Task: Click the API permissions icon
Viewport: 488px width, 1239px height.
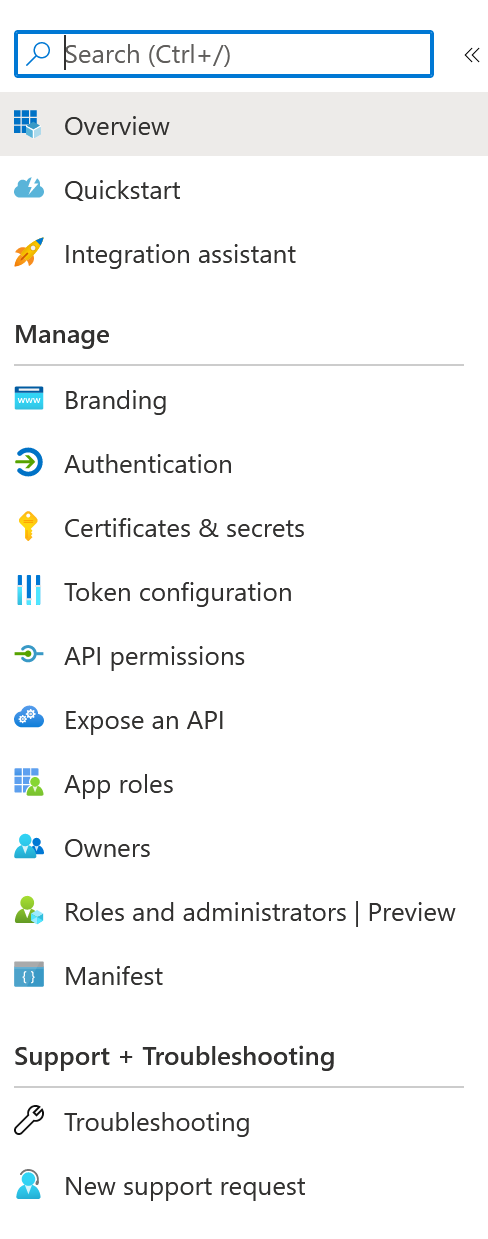Action: point(28,655)
